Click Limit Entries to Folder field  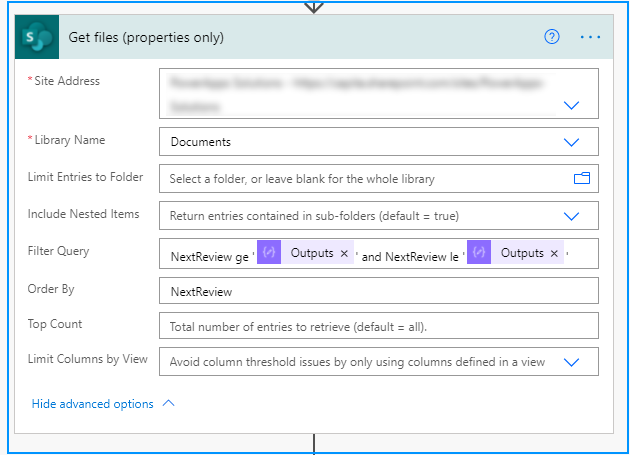coord(365,179)
